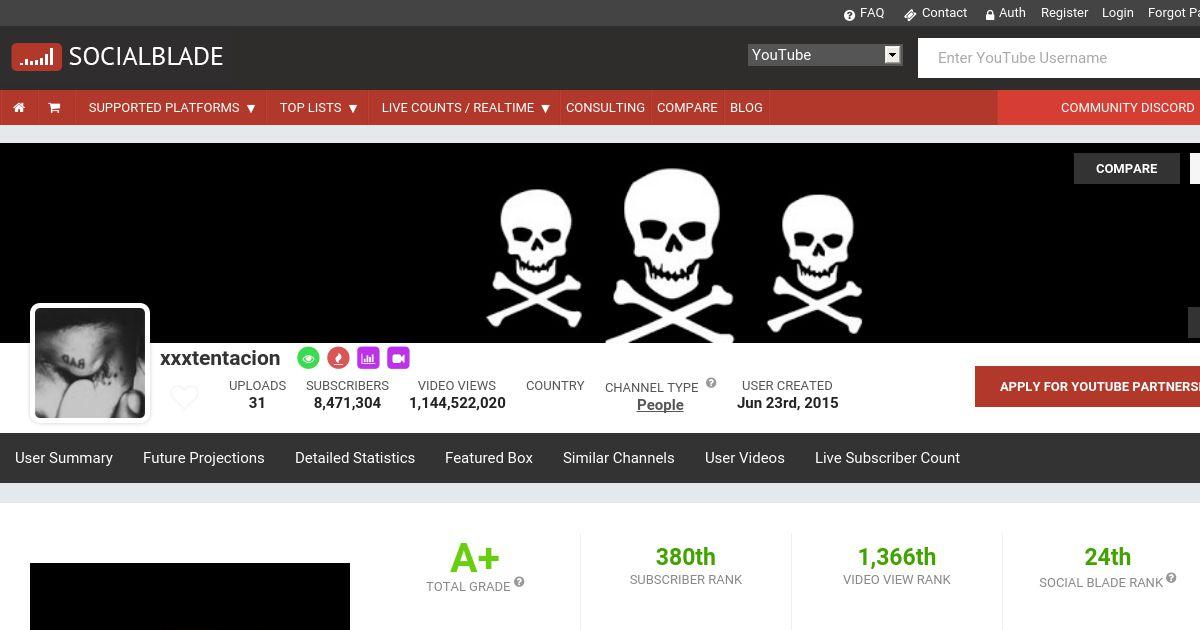The height and width of the screenshot is (630, 1200).
Task: Click help icon next to Total Grade
Action: click(x=519, y=582)
